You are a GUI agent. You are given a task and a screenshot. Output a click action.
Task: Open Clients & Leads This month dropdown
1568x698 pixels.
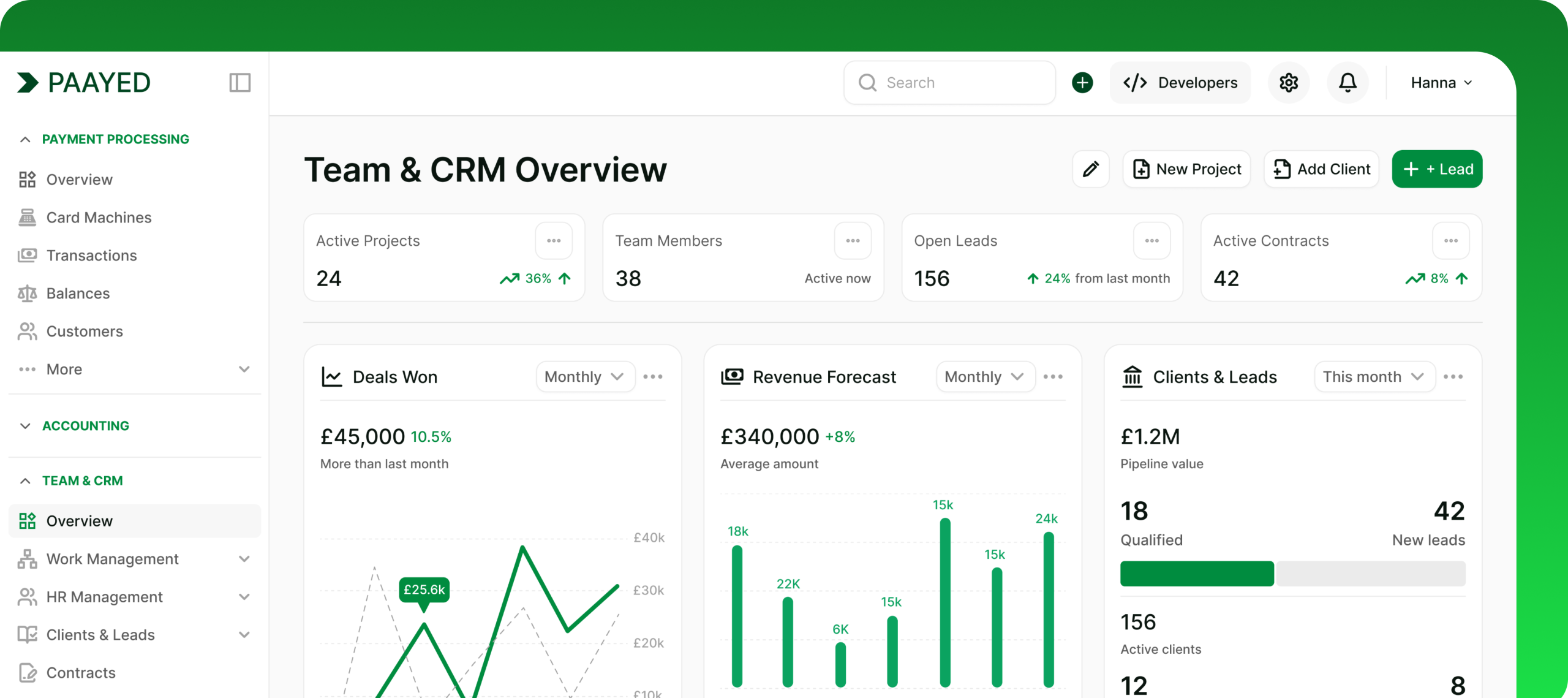click(1374, 377)
